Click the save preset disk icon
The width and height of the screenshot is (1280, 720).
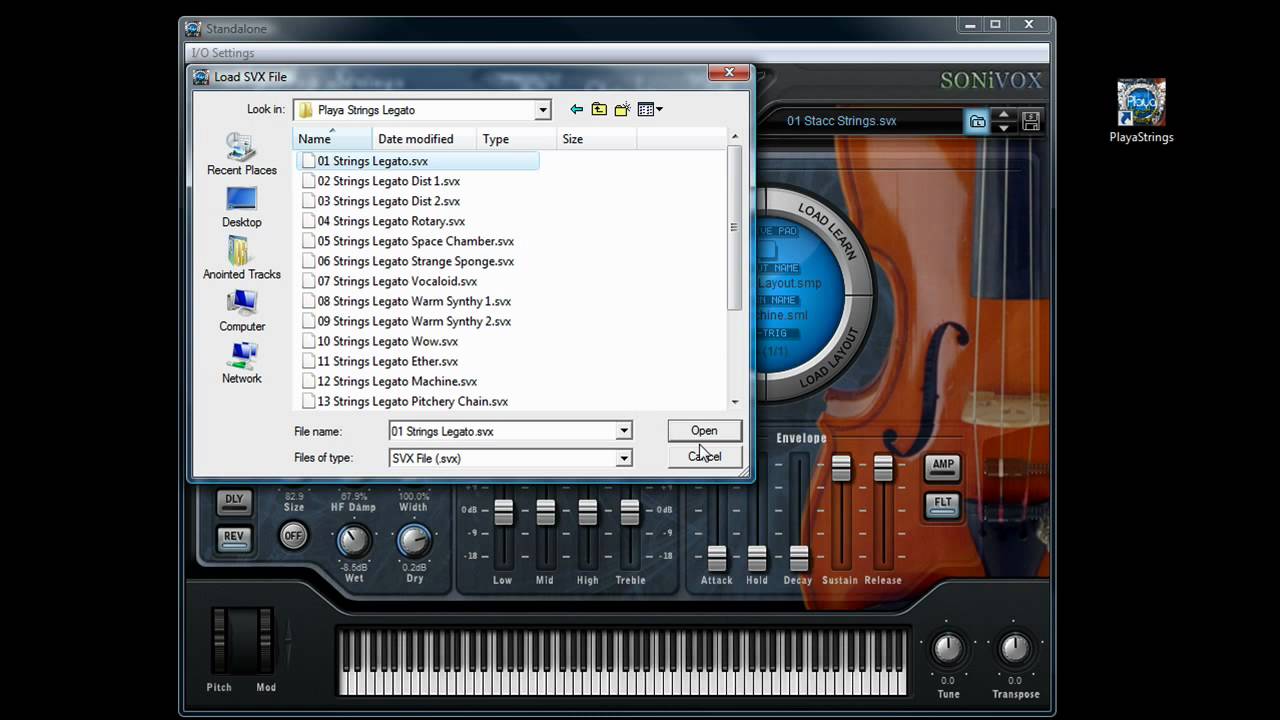coord(1031,121)
